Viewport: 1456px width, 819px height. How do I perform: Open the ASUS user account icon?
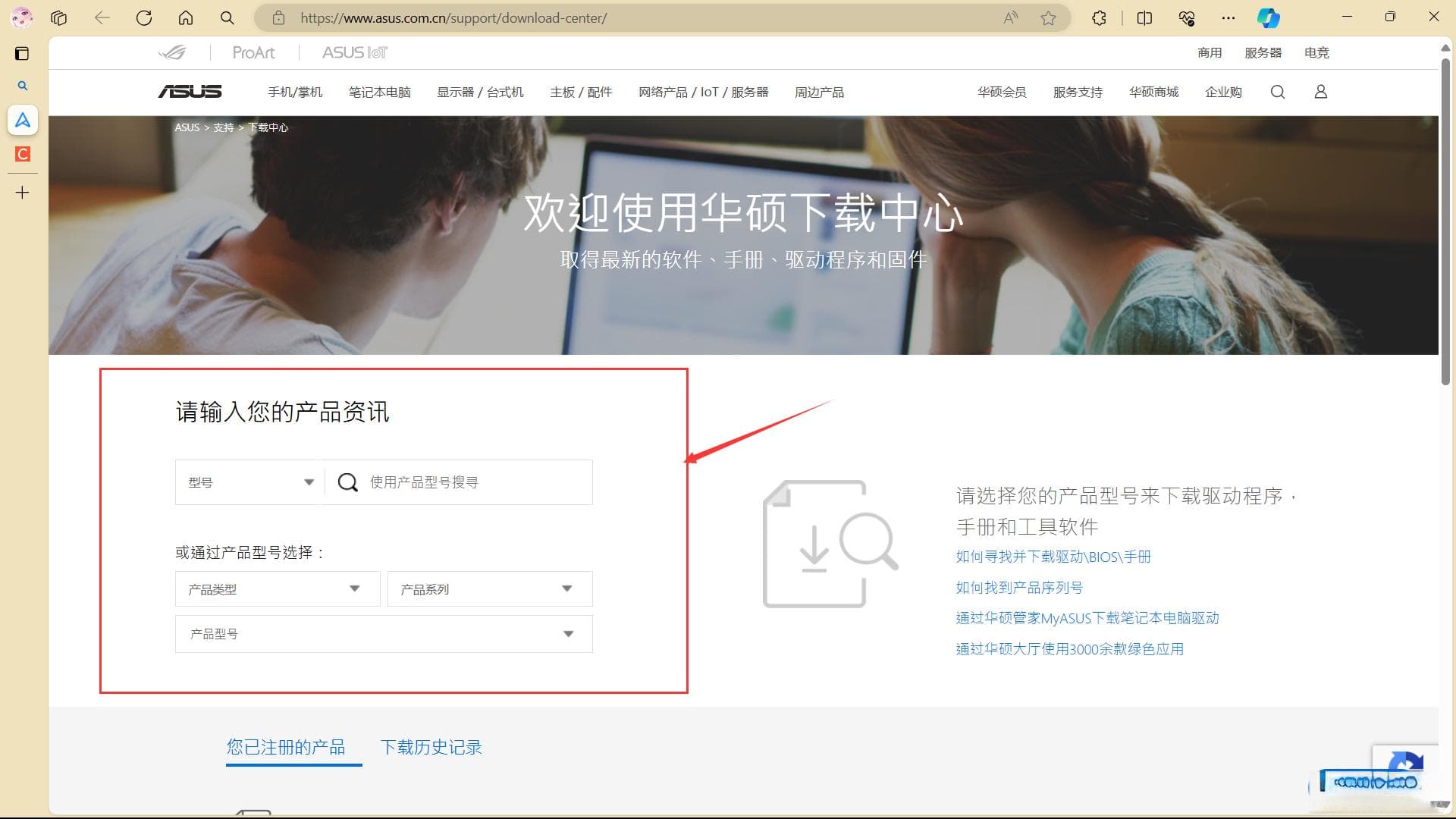[x=1320, y=92]
